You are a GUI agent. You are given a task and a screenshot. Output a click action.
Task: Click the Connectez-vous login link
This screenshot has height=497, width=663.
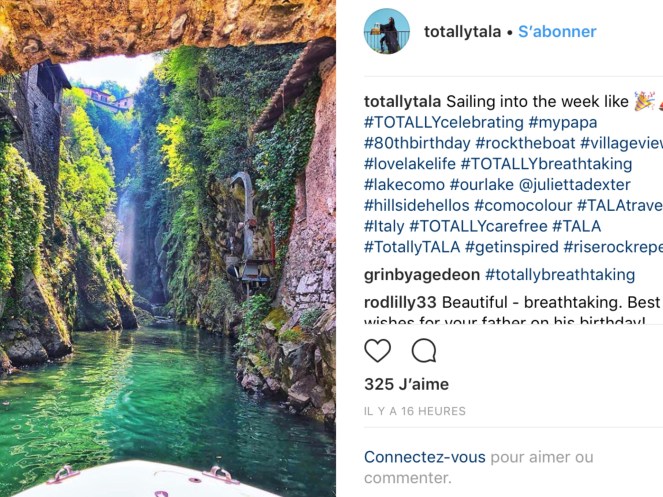coord(424,457)
